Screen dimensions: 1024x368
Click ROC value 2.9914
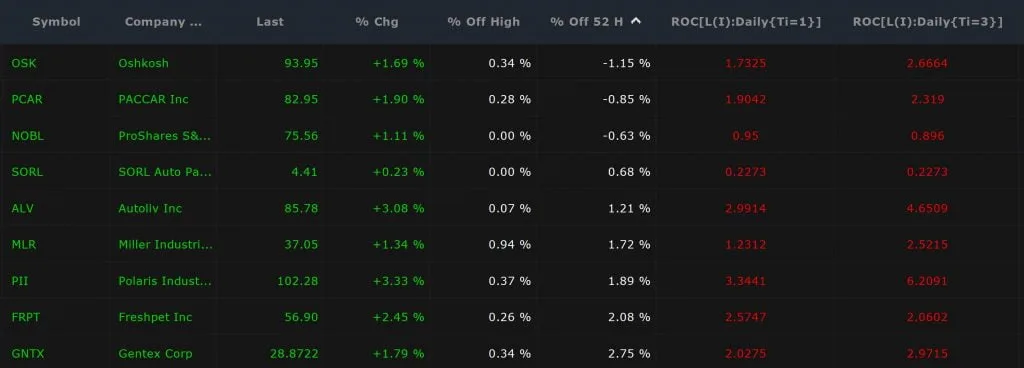pos(746,209)
